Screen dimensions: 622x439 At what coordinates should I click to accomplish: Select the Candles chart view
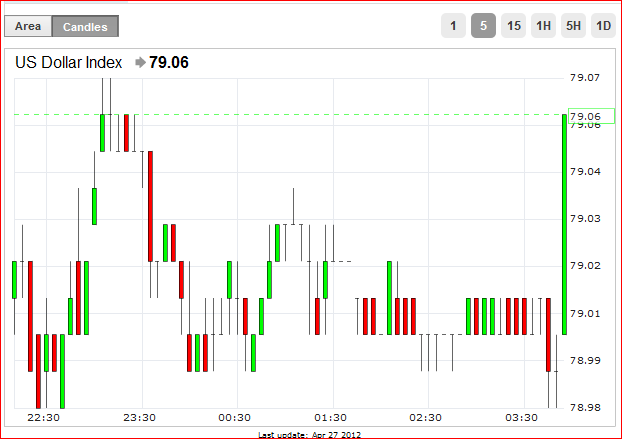(85, 26)
